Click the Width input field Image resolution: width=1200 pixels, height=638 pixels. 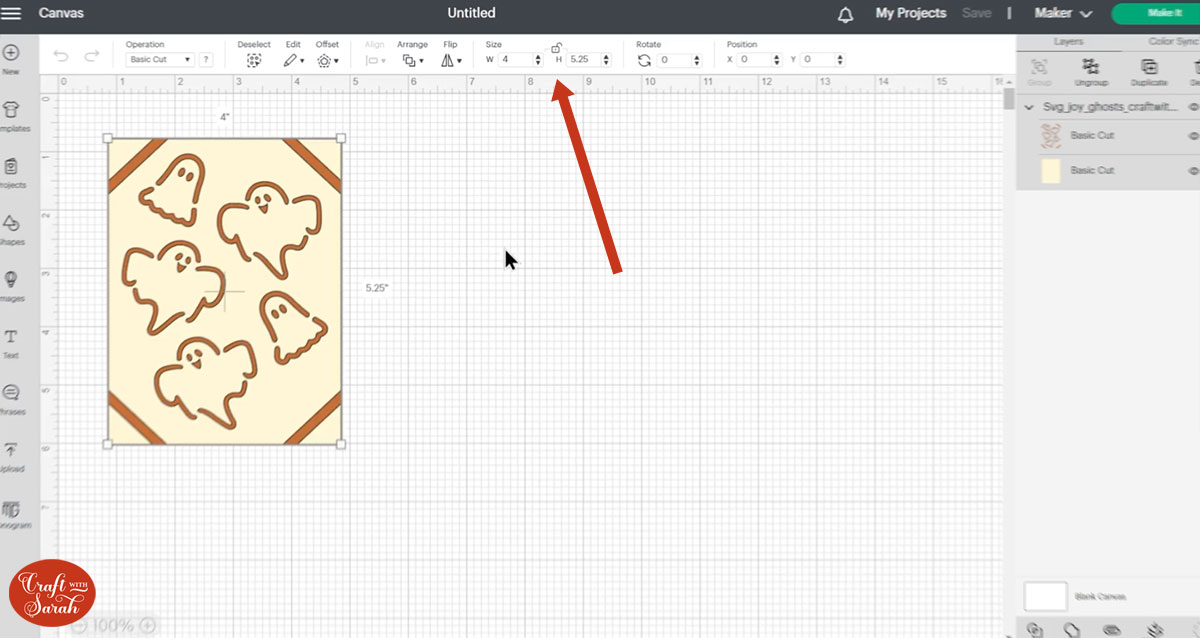516,60
